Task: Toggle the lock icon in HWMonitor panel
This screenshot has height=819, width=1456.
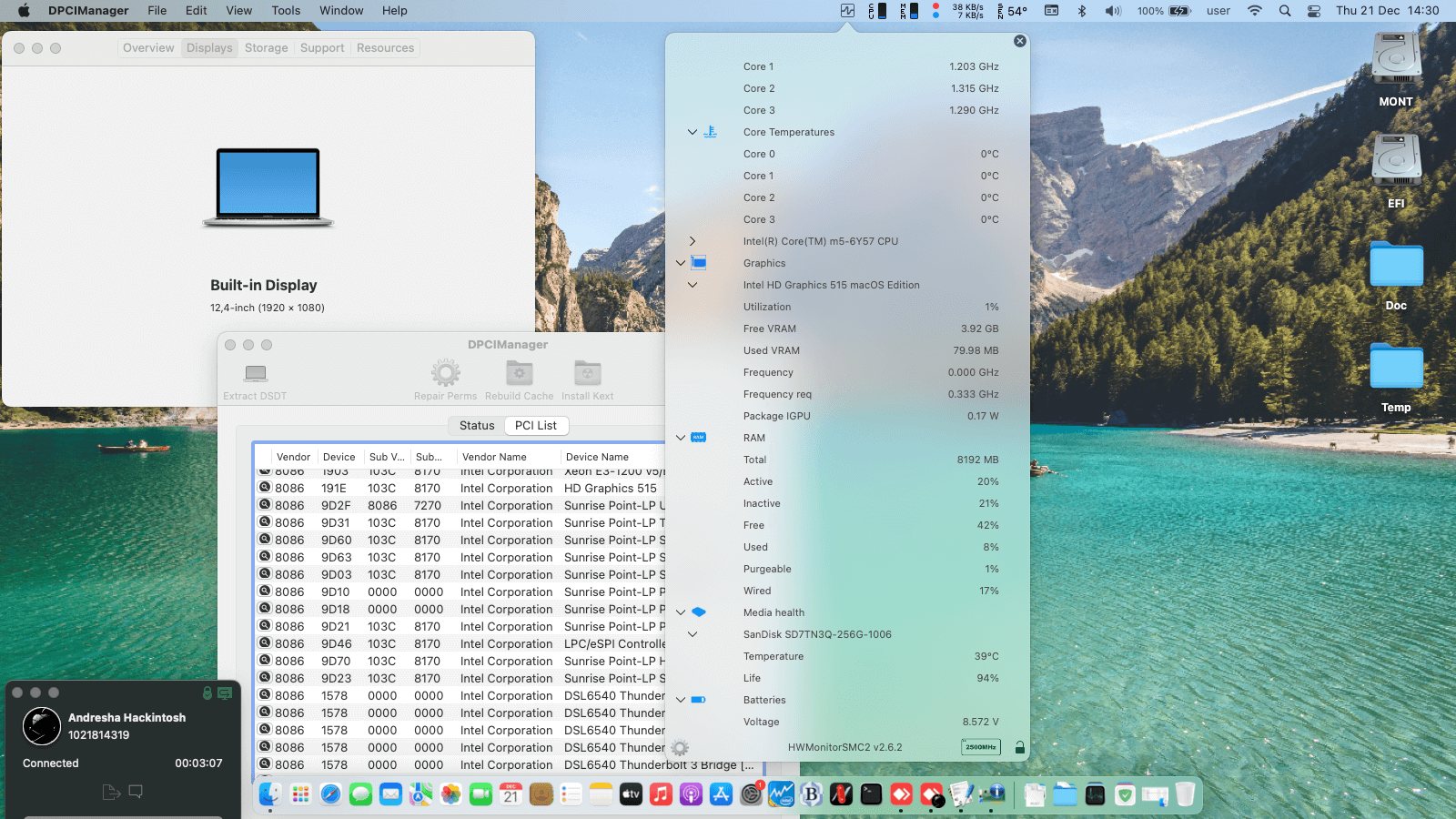Action: [1020, 748]
